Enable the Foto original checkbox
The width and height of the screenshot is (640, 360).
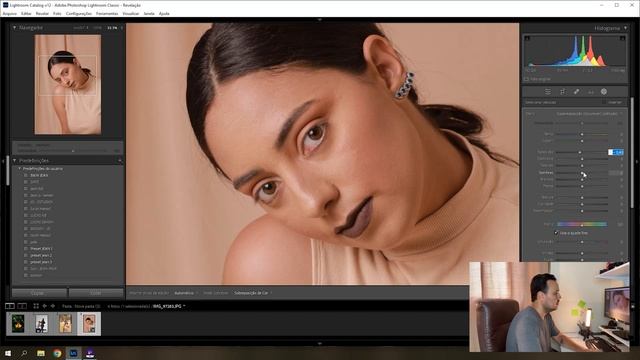pyautogui.click(x=527, y=79)
